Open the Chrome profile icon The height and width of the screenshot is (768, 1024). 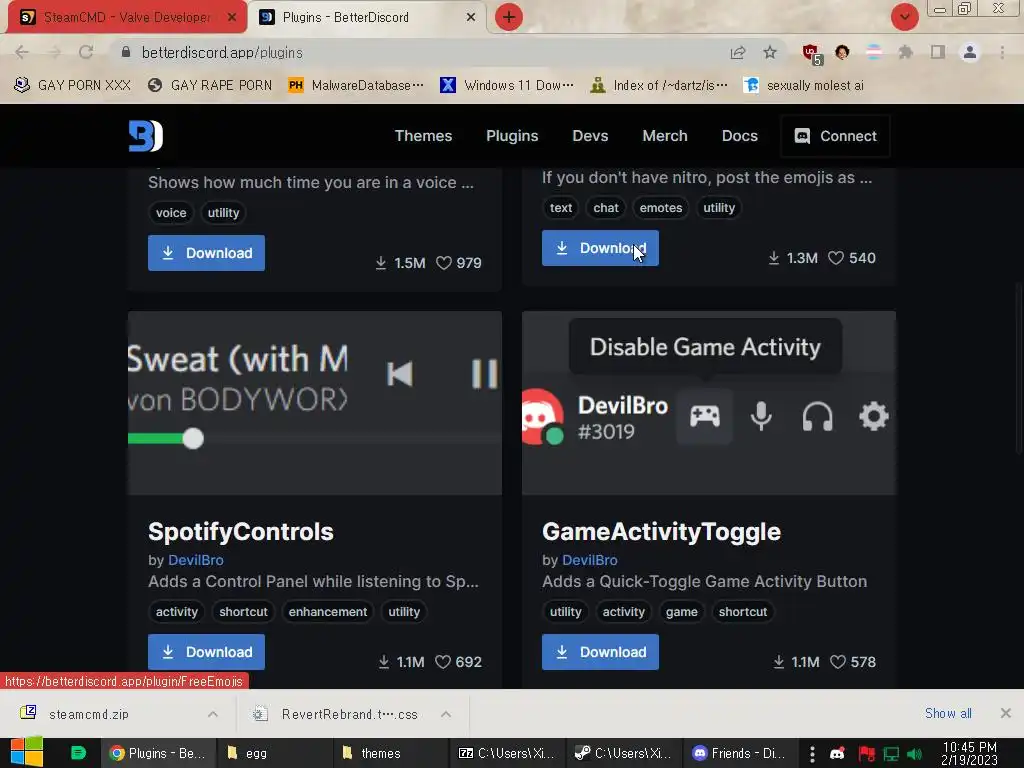tap(970, 52)
